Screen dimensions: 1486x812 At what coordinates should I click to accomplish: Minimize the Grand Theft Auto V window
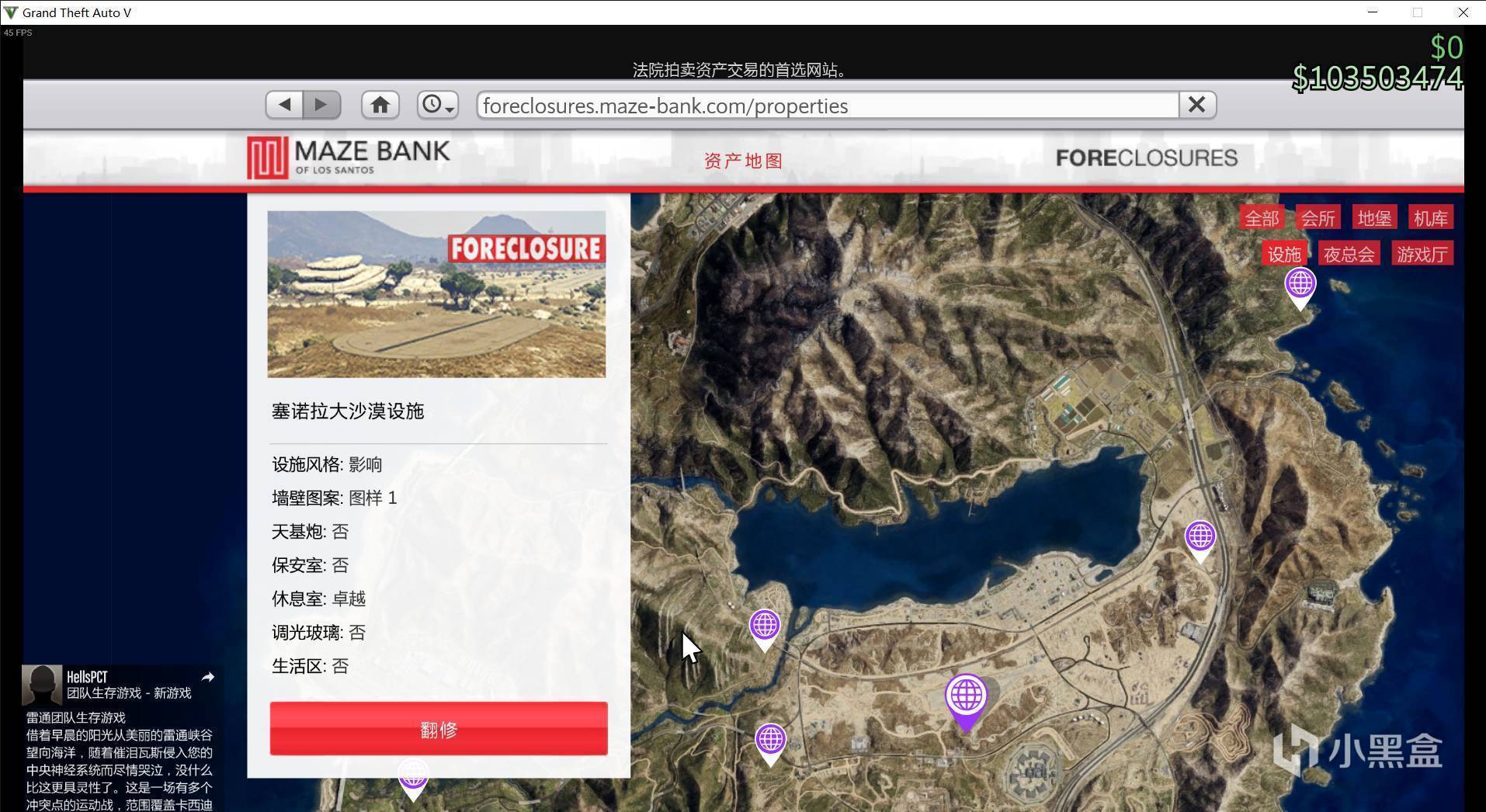1373,12
